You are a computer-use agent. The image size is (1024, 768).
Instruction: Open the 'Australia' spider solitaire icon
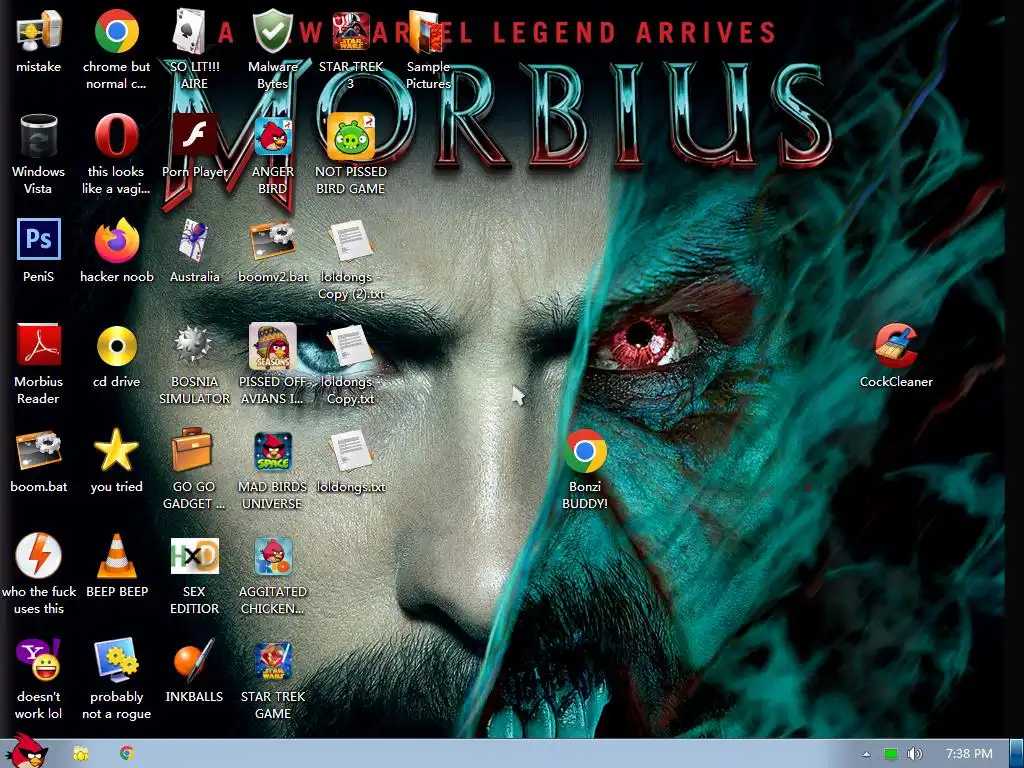194,240
